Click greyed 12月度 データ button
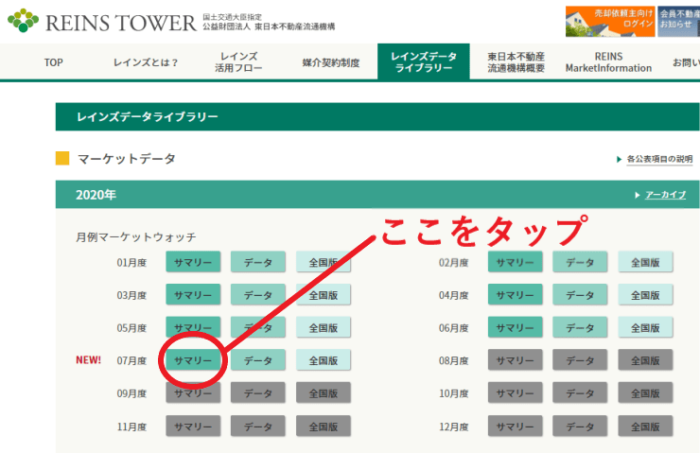Image resolution: width=700 pixels, height=453 pixels. point(580,426)
